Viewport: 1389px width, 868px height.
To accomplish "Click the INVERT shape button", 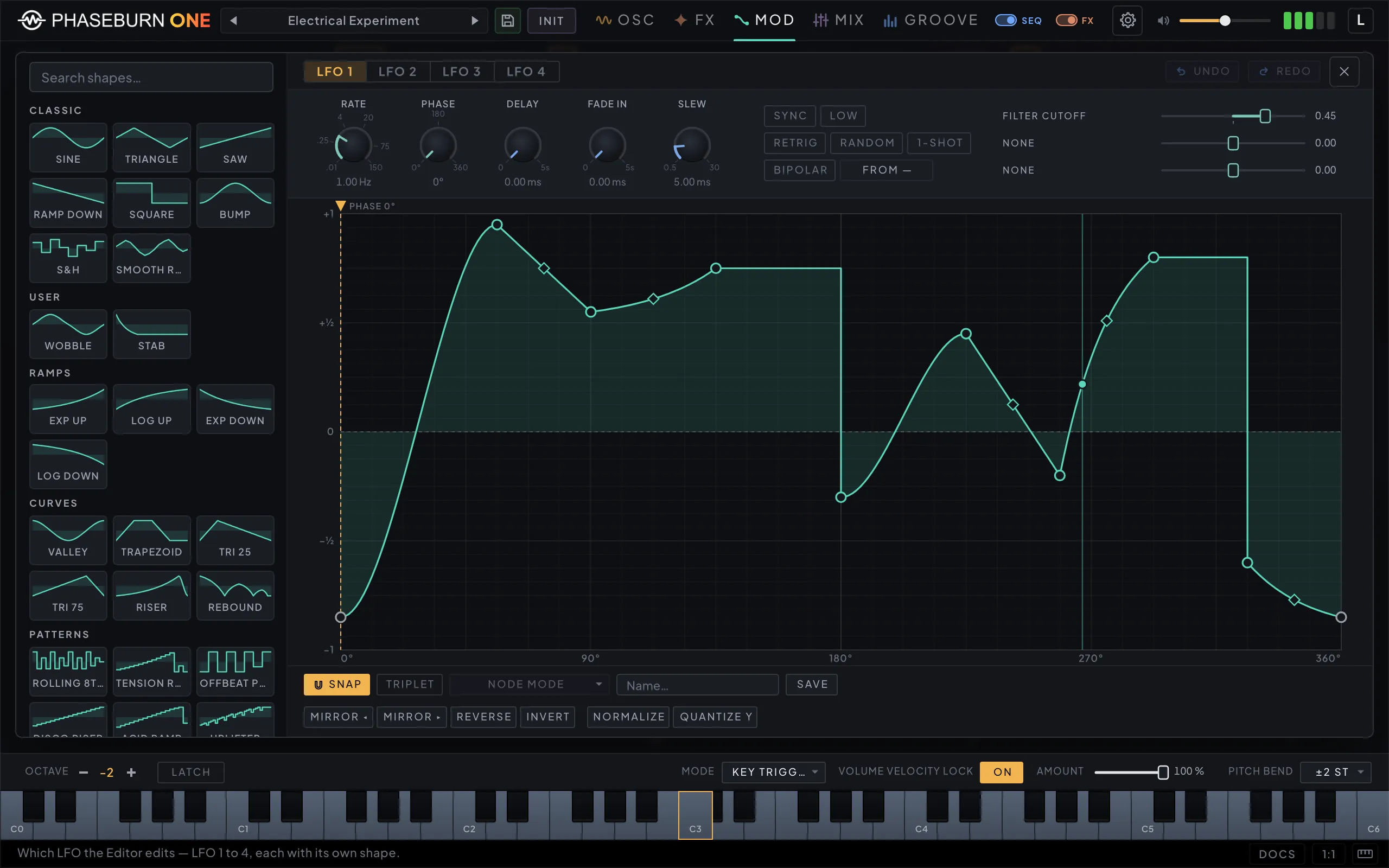I will pyautogui.click(x=547, y=717).
